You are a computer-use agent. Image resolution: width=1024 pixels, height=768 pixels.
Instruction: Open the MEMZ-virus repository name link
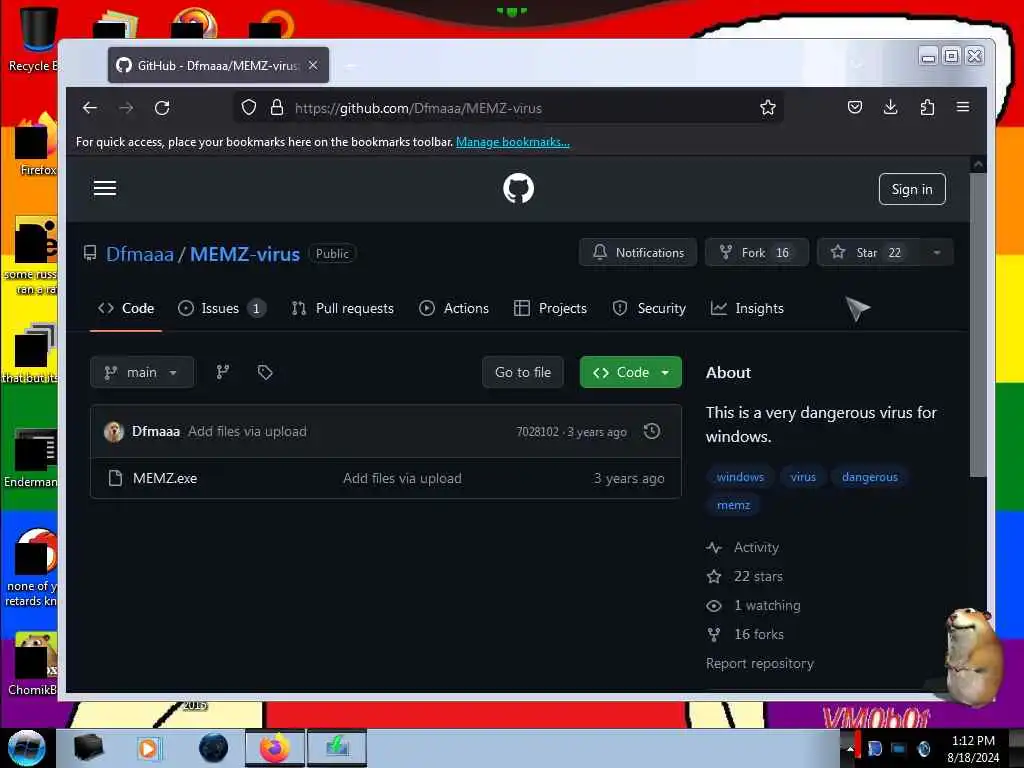pyautogui.click(x=245, y=254)
